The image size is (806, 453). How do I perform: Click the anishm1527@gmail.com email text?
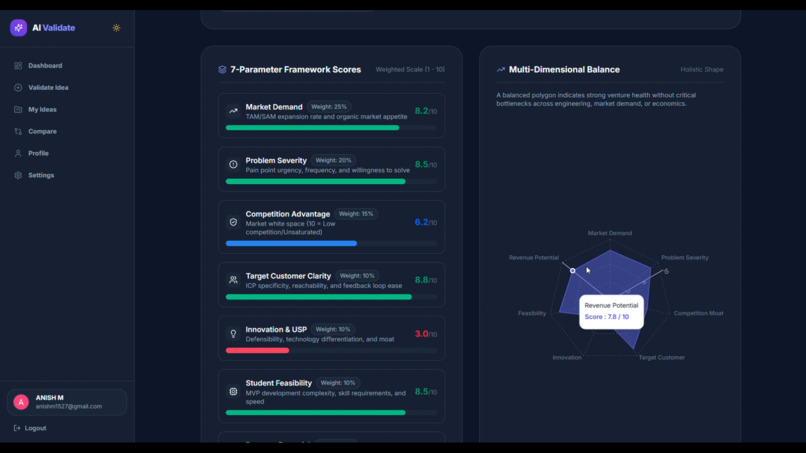[69, 406]
